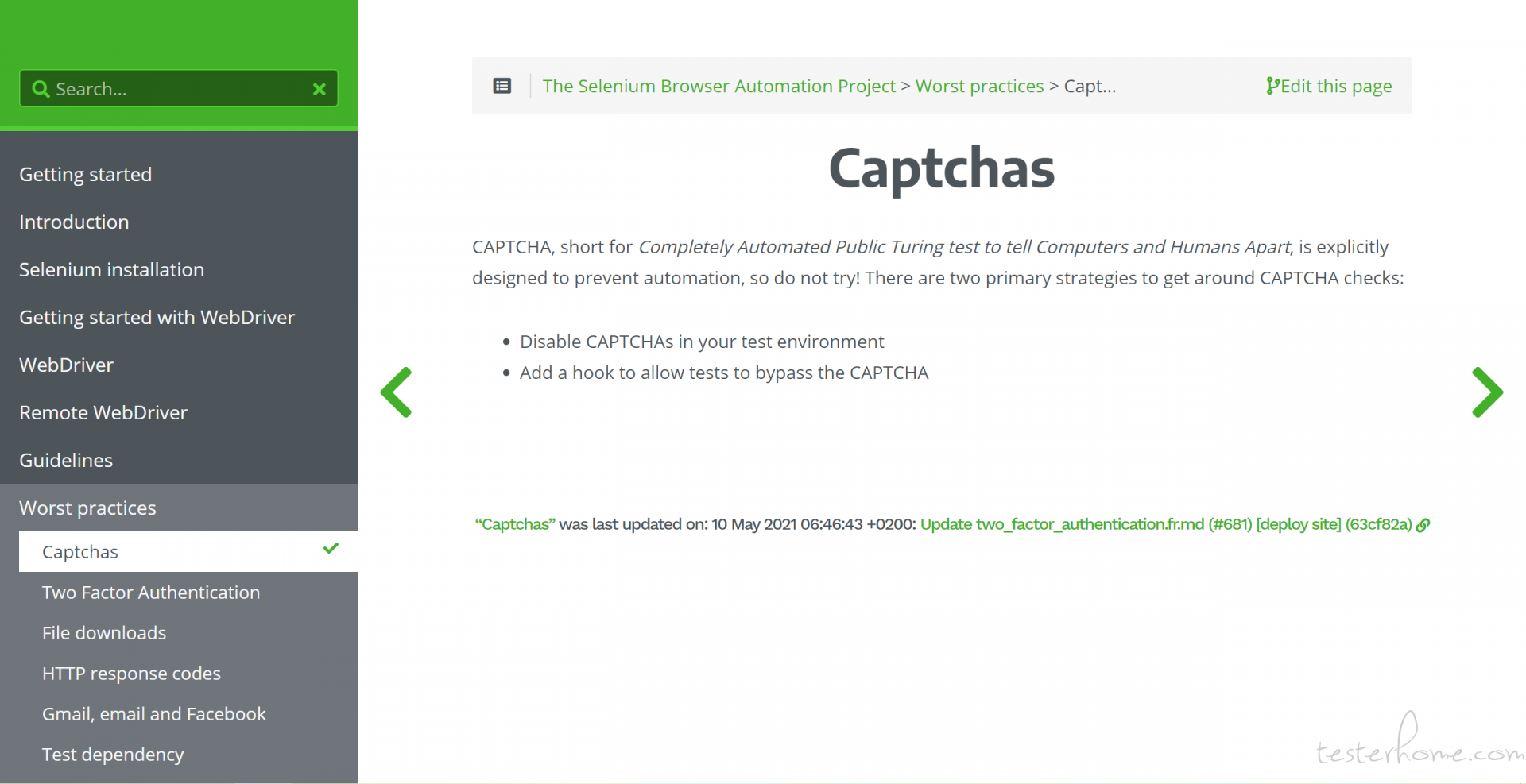This screenshot has height=784, width=1526.
Task: Click the Edit this page link
Action: point(1329,86)
